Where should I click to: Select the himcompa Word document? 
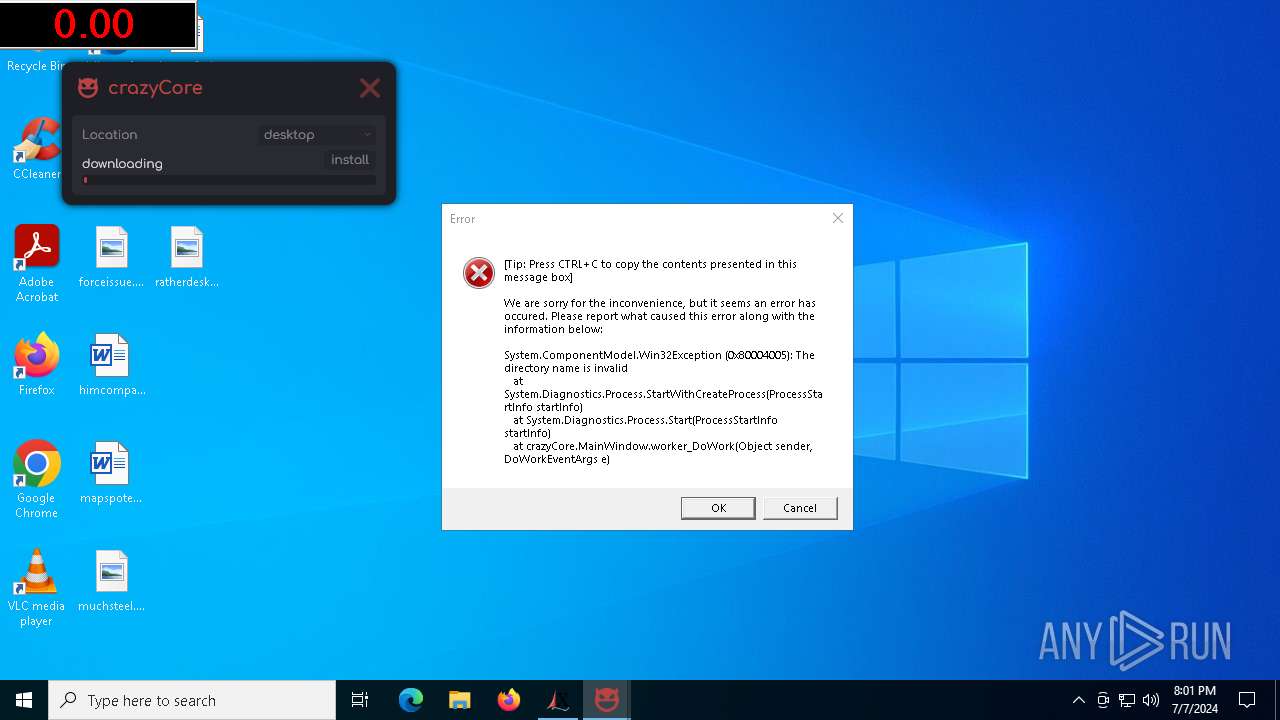(x=111, y=365)
